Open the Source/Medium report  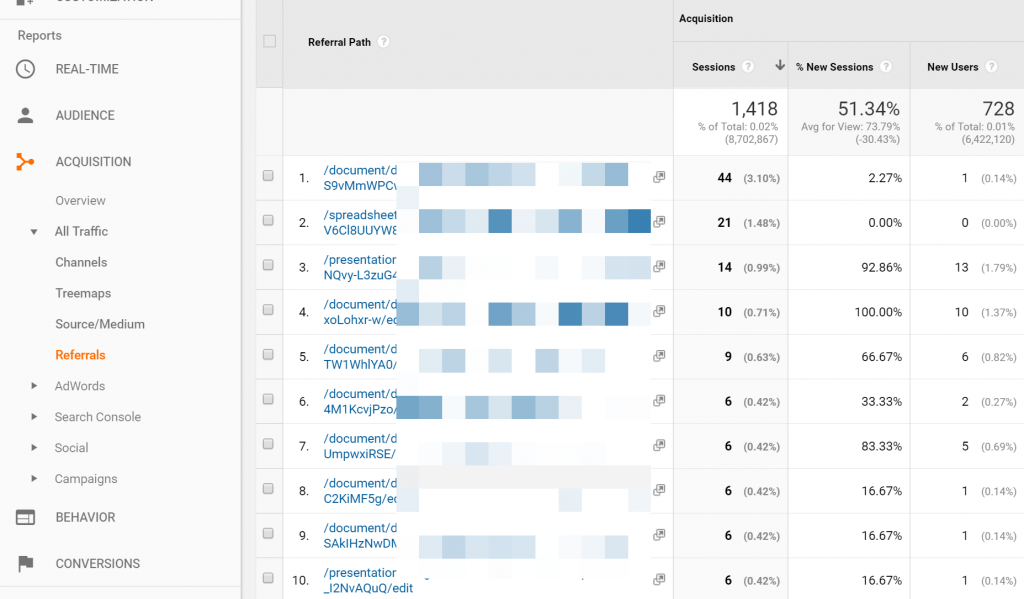tap(100, 324)
